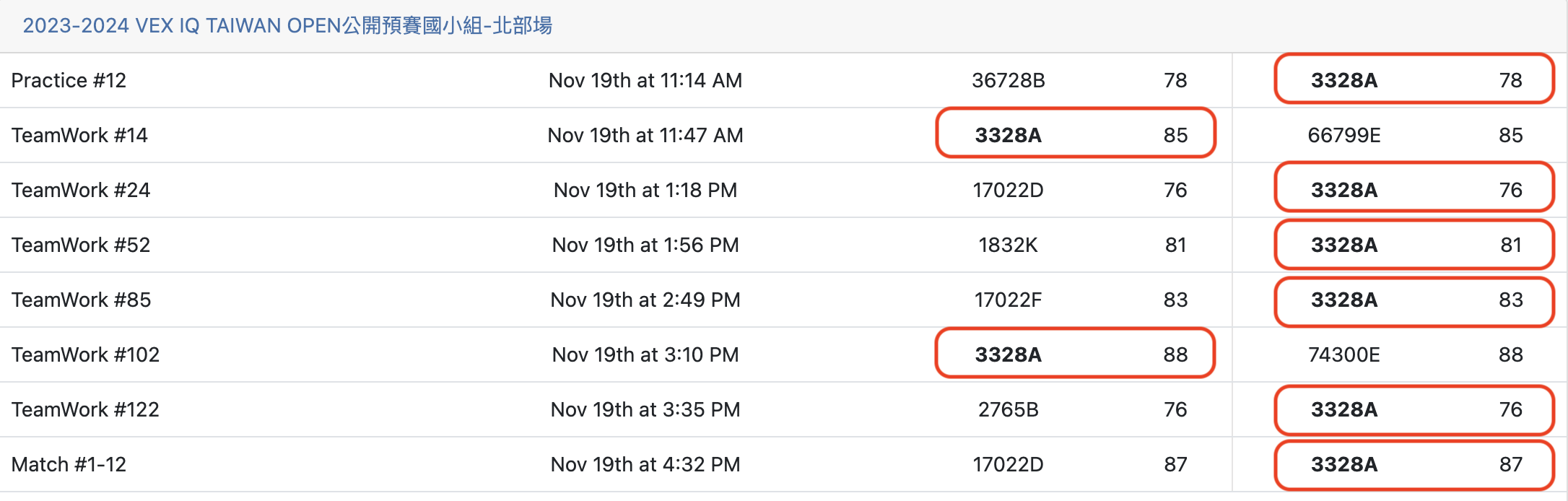Click the TeamWork #24 match label
1568x501 pixels.
tap(81, 190)
